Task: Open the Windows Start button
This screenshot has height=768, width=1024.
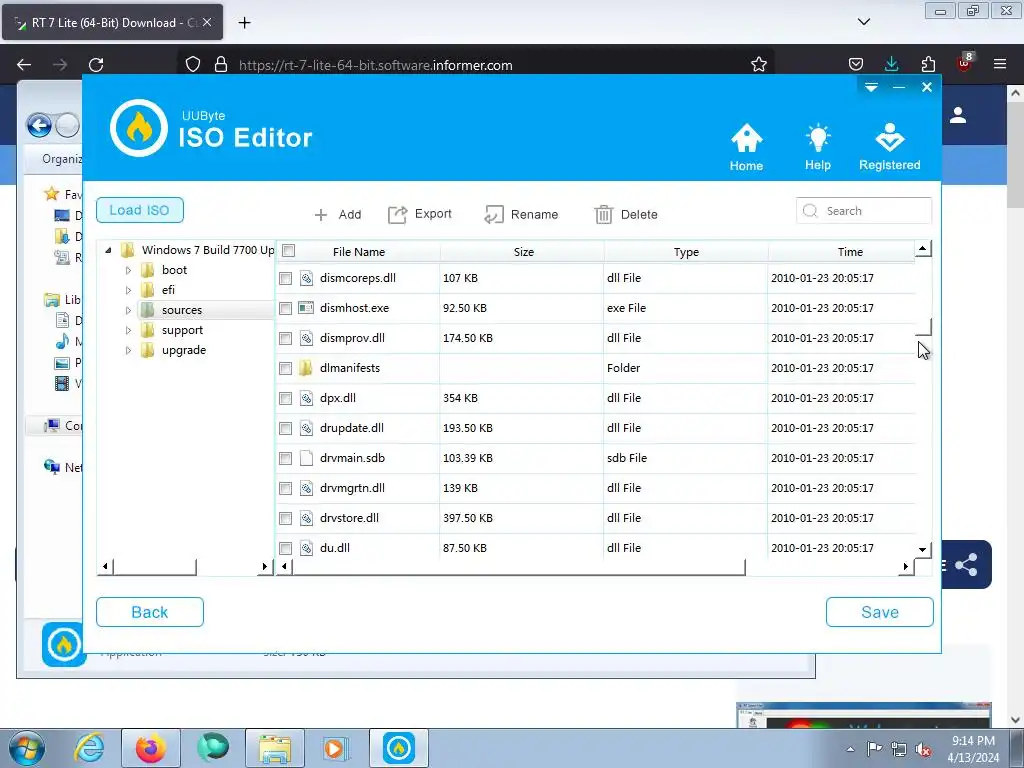Action: 27,748
